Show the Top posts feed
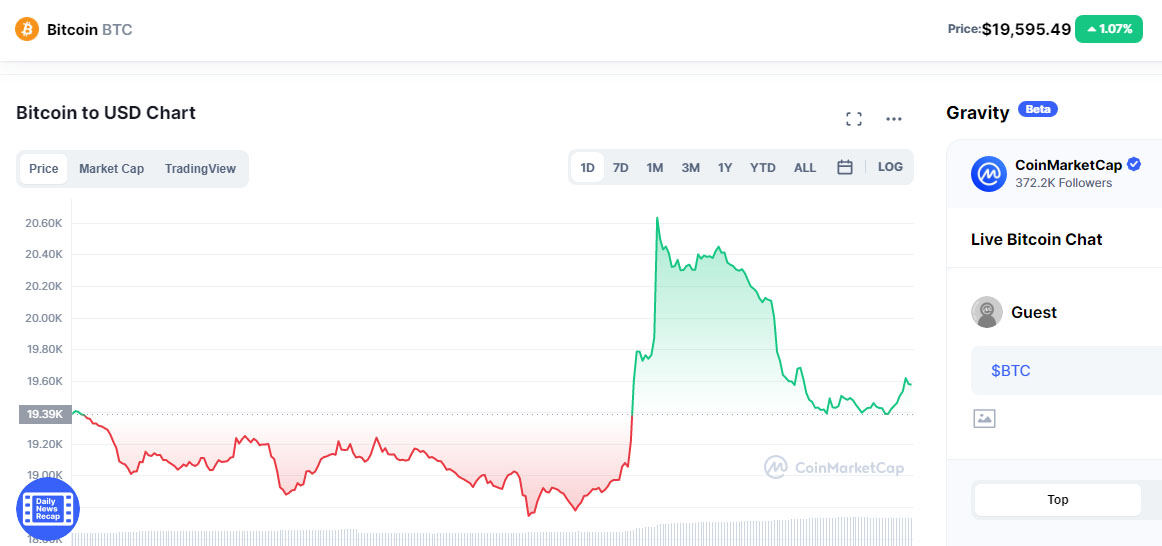This screenshot has height=546, width=1162. (x=1057, y=500)
